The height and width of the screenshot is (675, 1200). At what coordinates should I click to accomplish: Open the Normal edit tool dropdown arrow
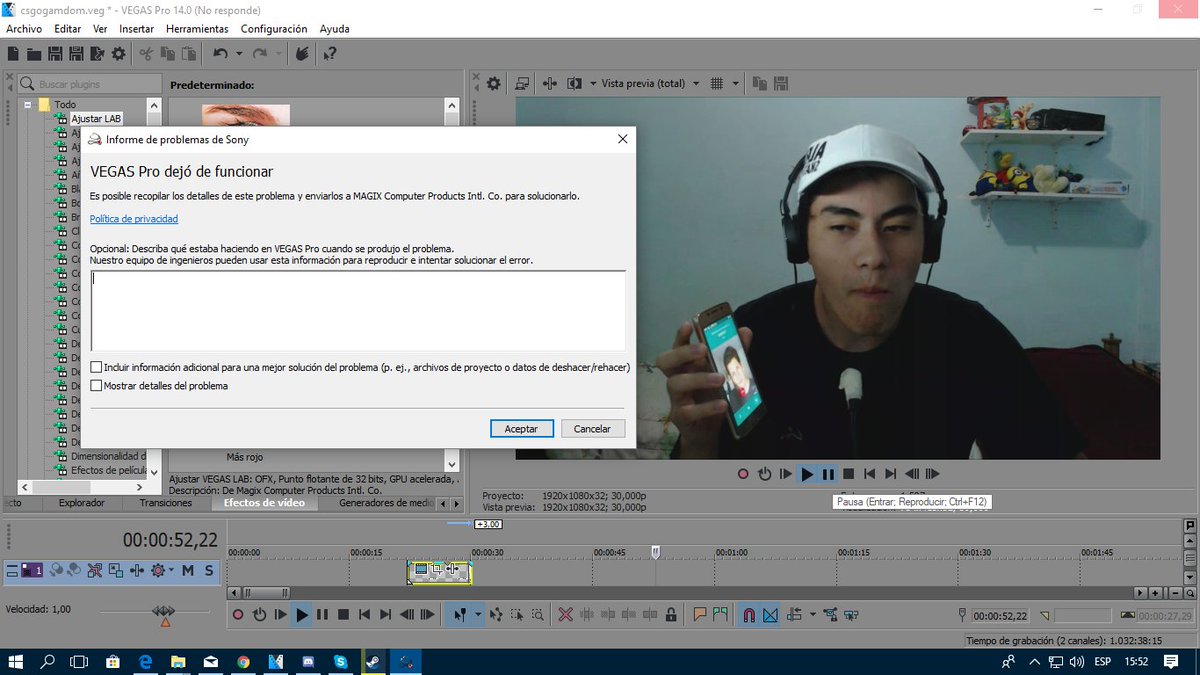(x=478, y=615)
